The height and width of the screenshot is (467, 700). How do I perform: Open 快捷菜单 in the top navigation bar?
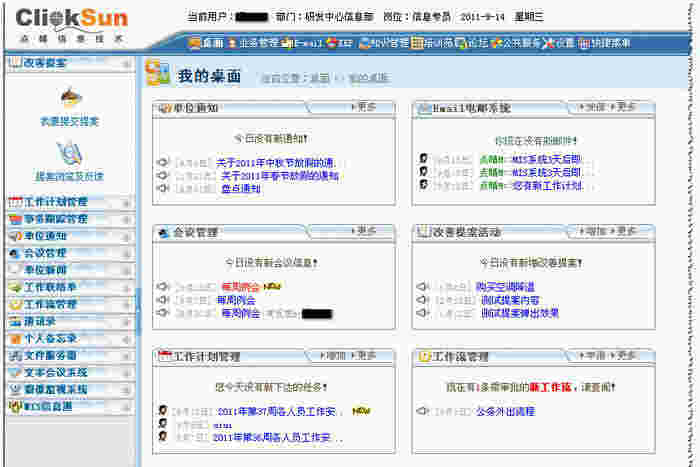pos(604,43)
